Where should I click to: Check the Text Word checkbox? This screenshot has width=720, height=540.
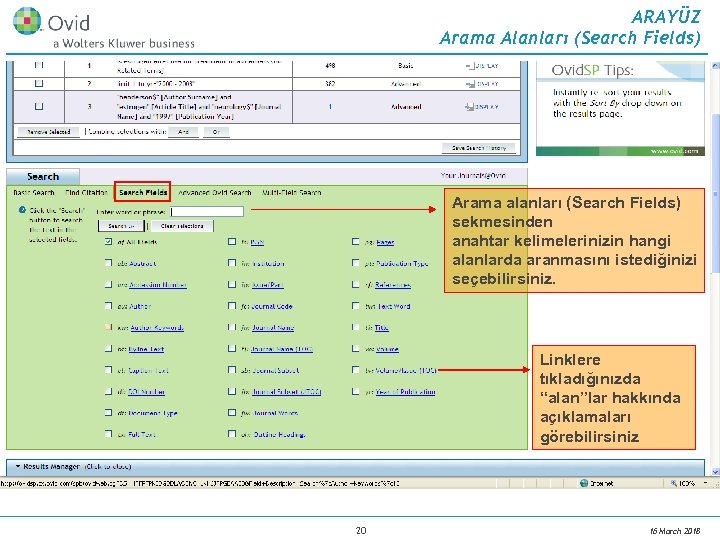(x=355, y=305)
